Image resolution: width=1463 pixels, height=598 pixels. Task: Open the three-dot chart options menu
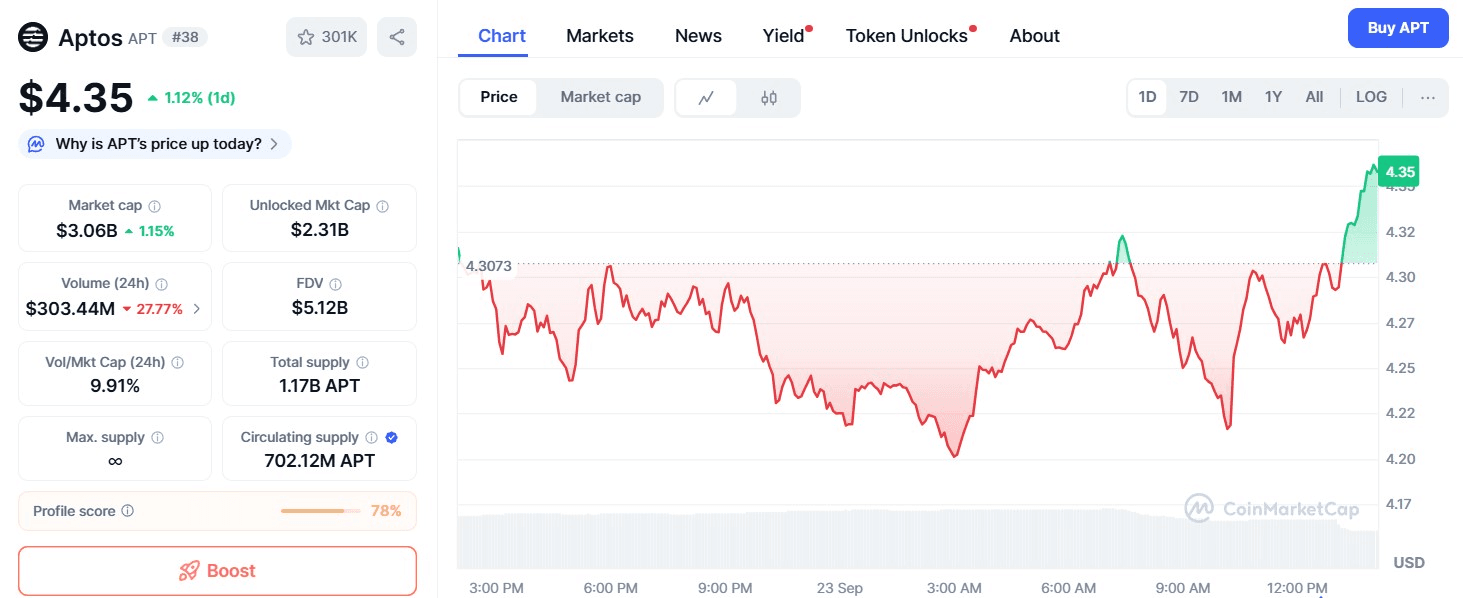(1427, 97)
